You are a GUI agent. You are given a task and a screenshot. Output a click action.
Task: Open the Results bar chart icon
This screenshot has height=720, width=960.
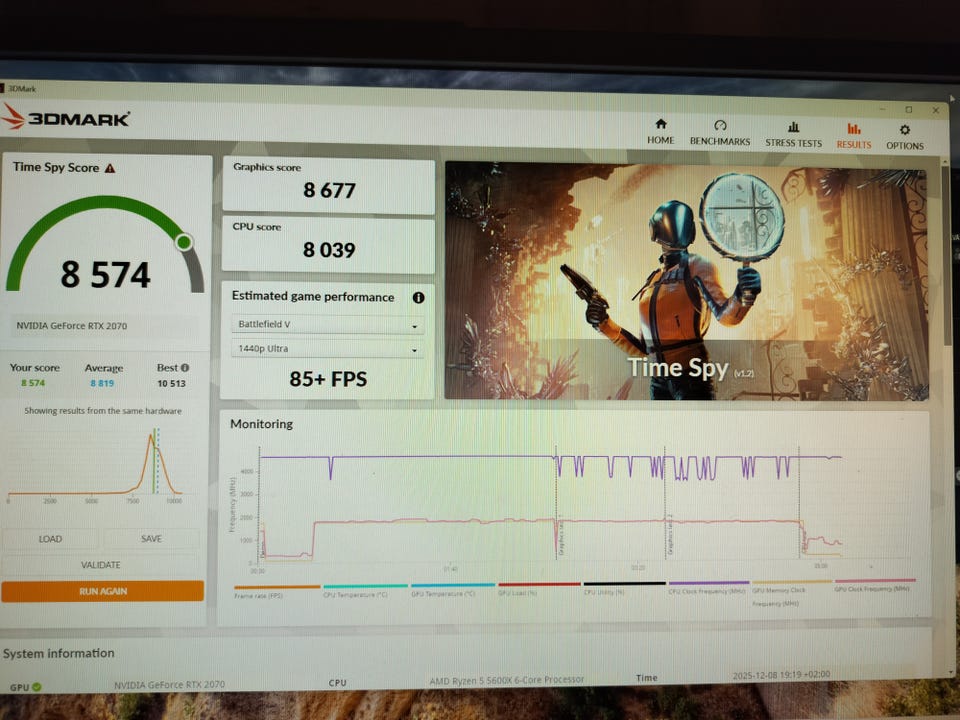point(853,129)
